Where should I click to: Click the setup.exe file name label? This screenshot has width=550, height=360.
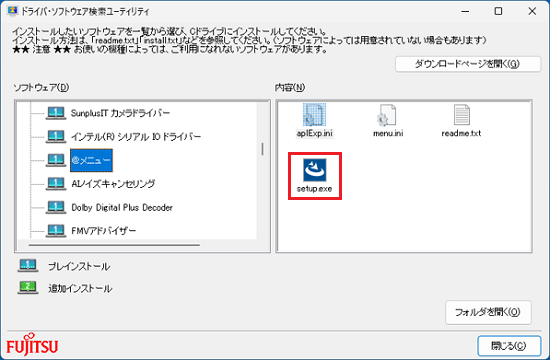click(x=314, y=189)
